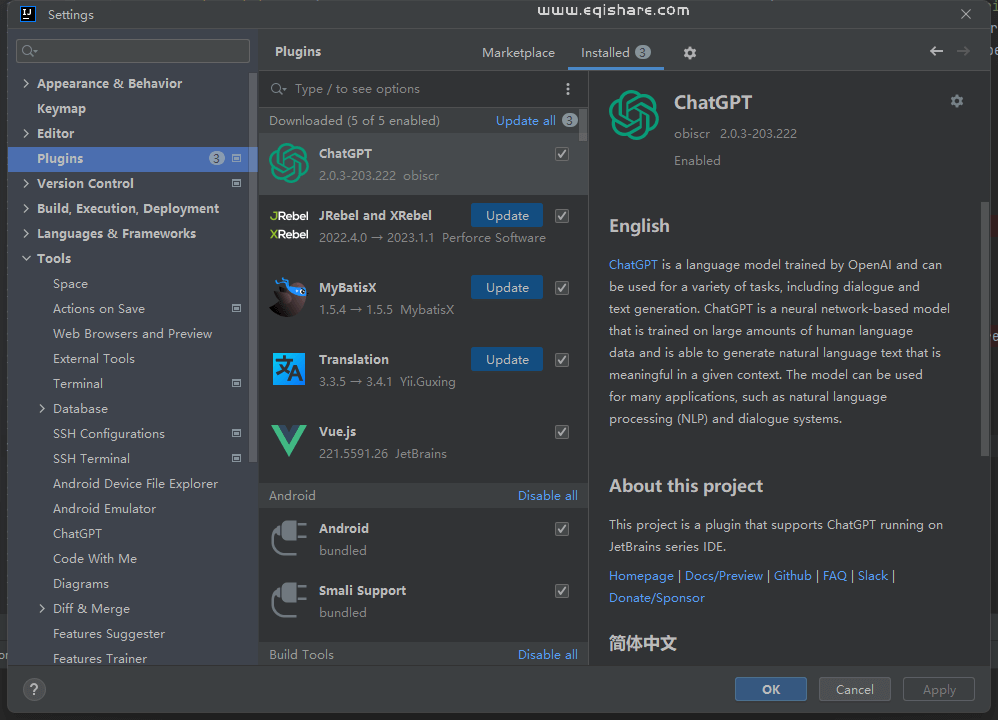The width and height of the screenshot is (998, 720).
Task: Toggle the Smali Support checkbox
Action: tap(562, 591)
